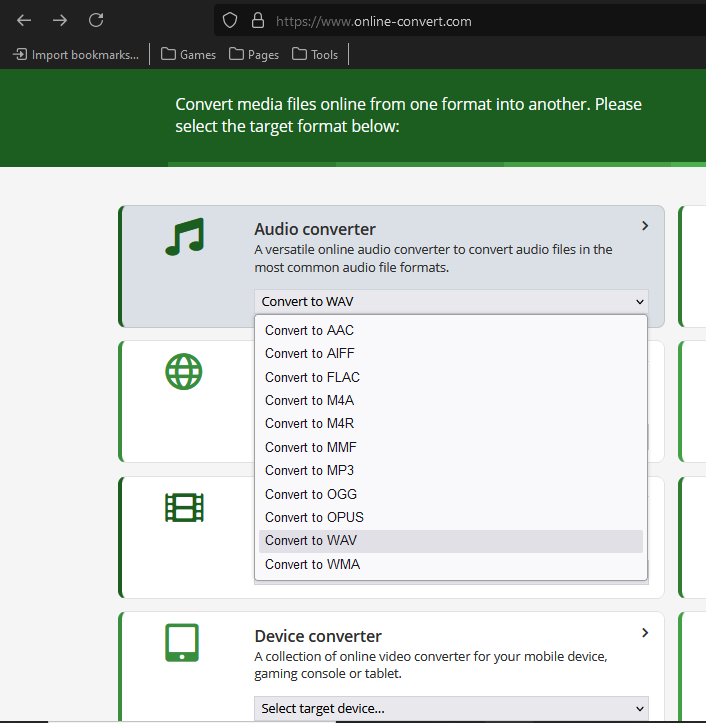The height and width of the screenshot is (723, 706).
Task: Click the browser back arrow
Action: 24,20
